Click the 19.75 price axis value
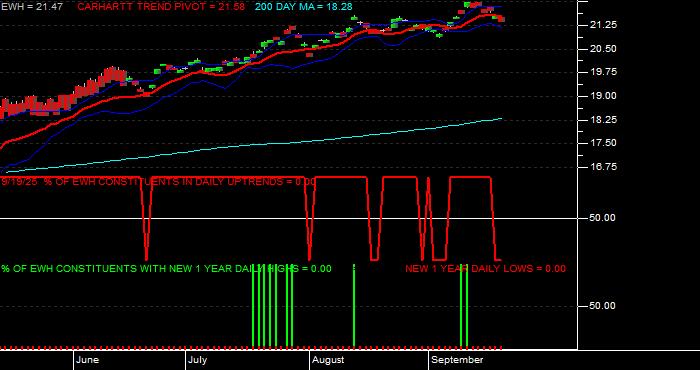The image size is (700, 370). coord(604,72)
